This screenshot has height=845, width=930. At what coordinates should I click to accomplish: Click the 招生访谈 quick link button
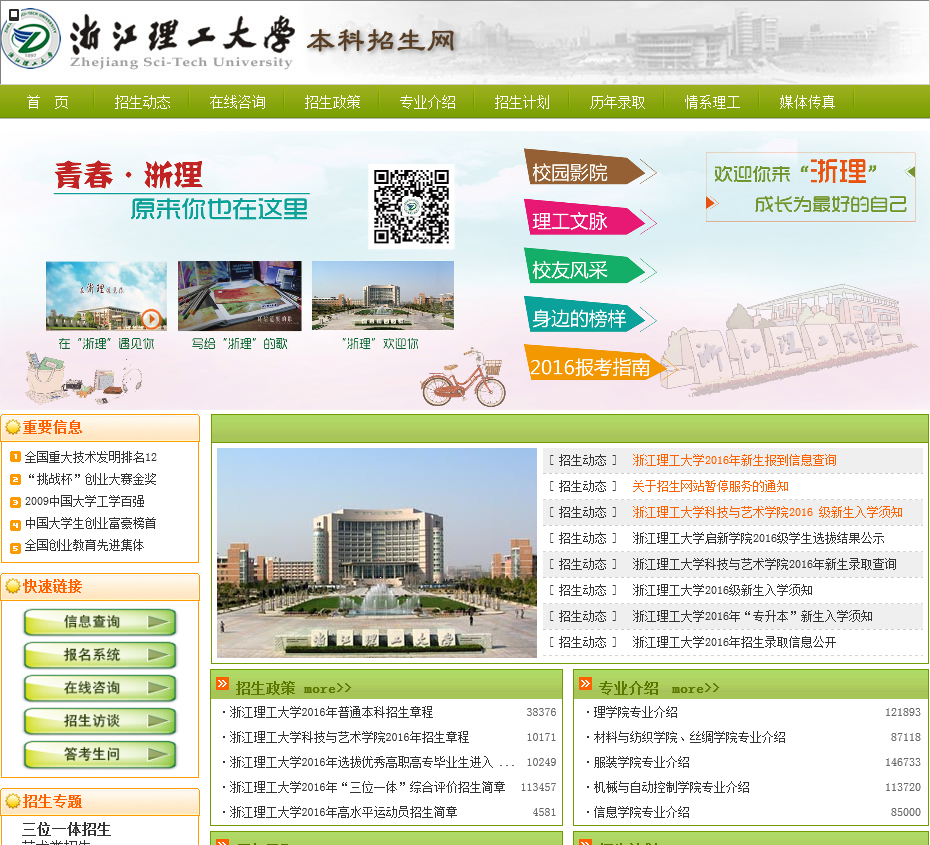point(100,721)
